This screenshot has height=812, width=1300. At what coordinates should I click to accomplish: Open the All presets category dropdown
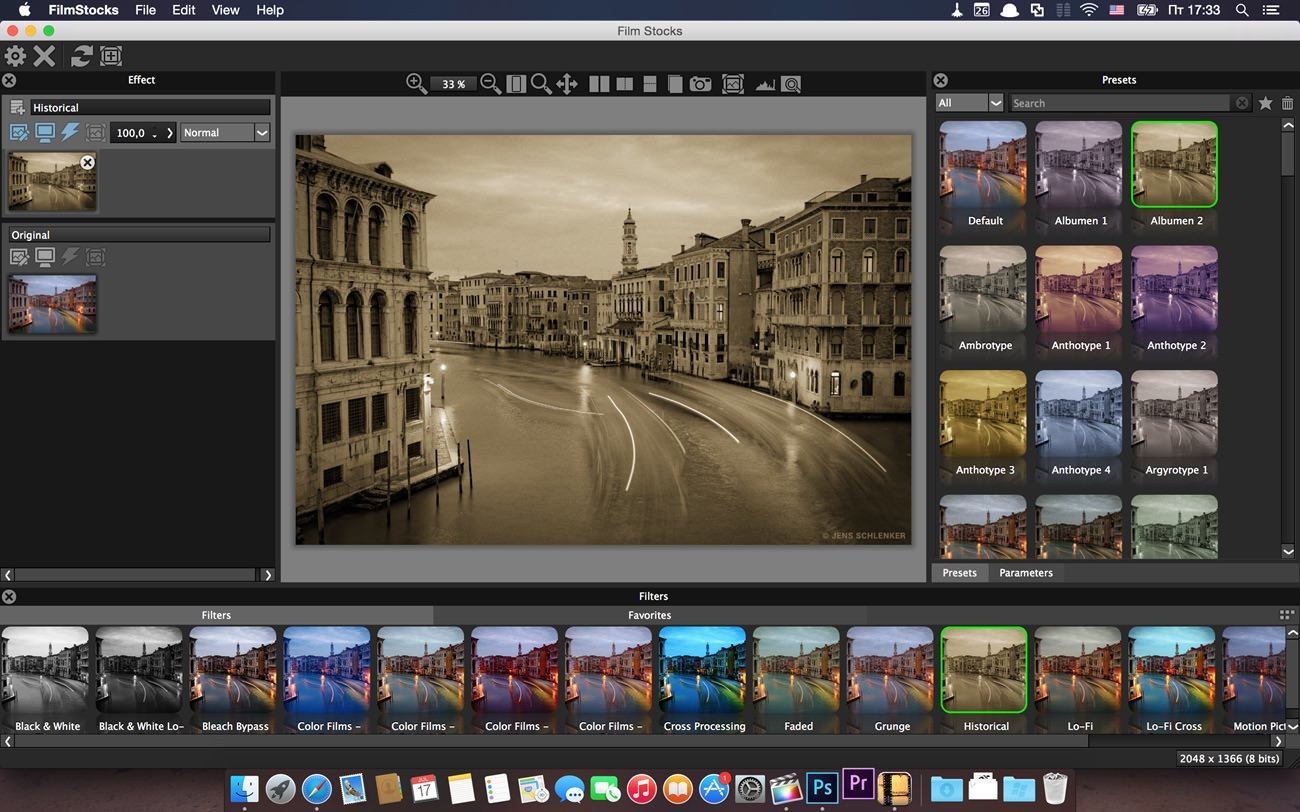point(969,103)
